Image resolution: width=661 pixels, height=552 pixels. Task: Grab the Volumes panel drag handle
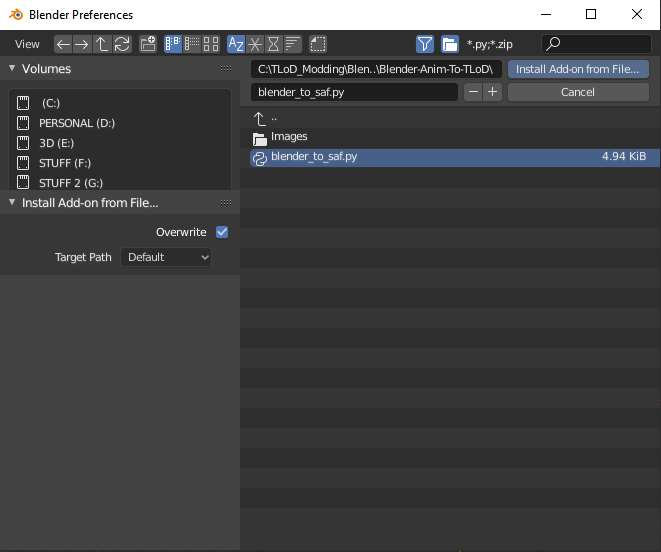click(226, 68)
